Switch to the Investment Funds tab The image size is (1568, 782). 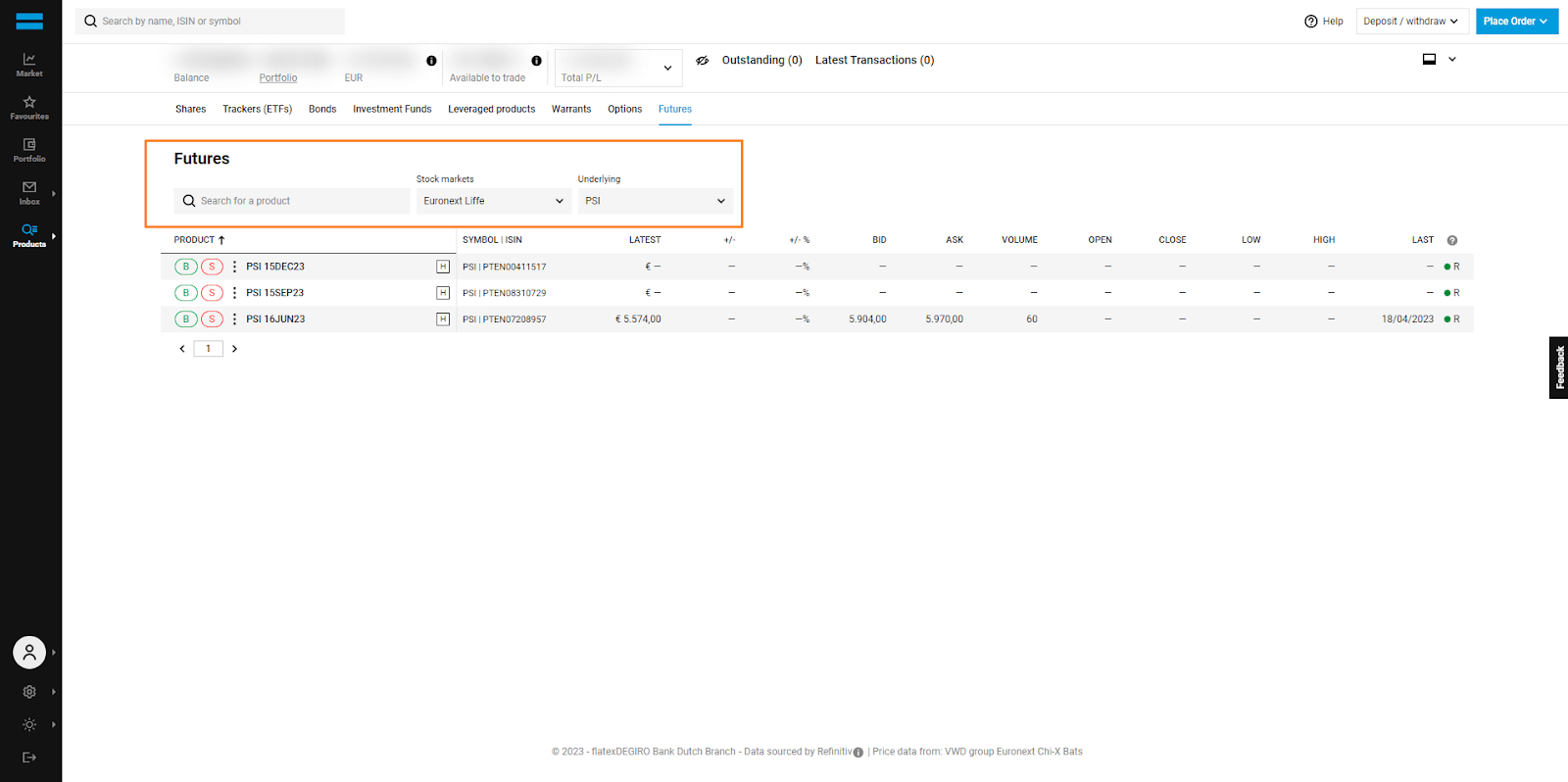pyautogui.click(x=392, y=109)
